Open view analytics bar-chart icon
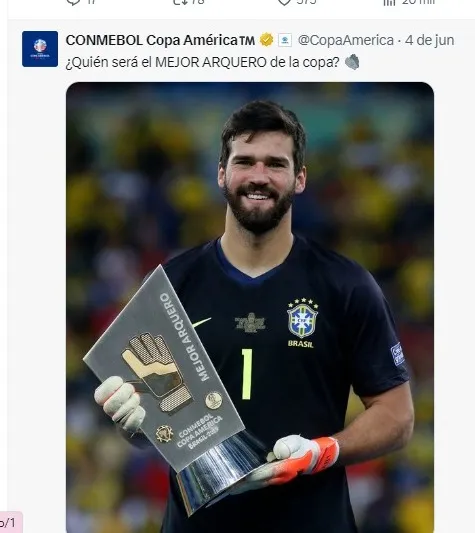 pyautogui.click(x=390, y=2)
